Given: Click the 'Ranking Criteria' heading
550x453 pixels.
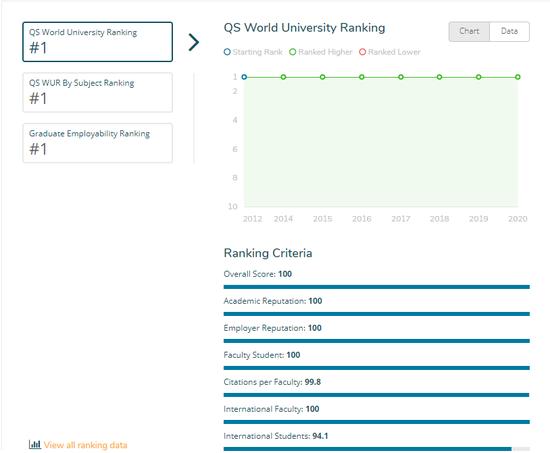Looking at the screenshot, I should click(x=268, y=253).
